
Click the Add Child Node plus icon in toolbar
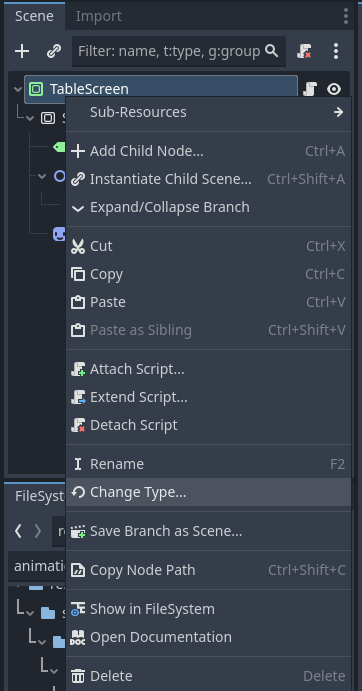pyautogui.click(x=22, y=52)
